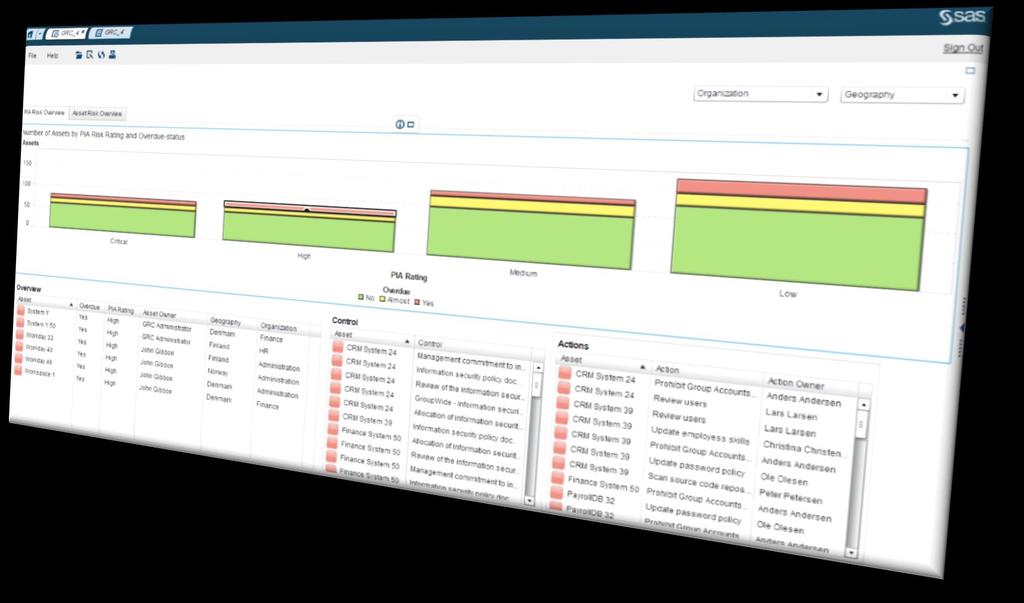
Task: Click the red icon beside System Y
Action: [x=20, y=310]
